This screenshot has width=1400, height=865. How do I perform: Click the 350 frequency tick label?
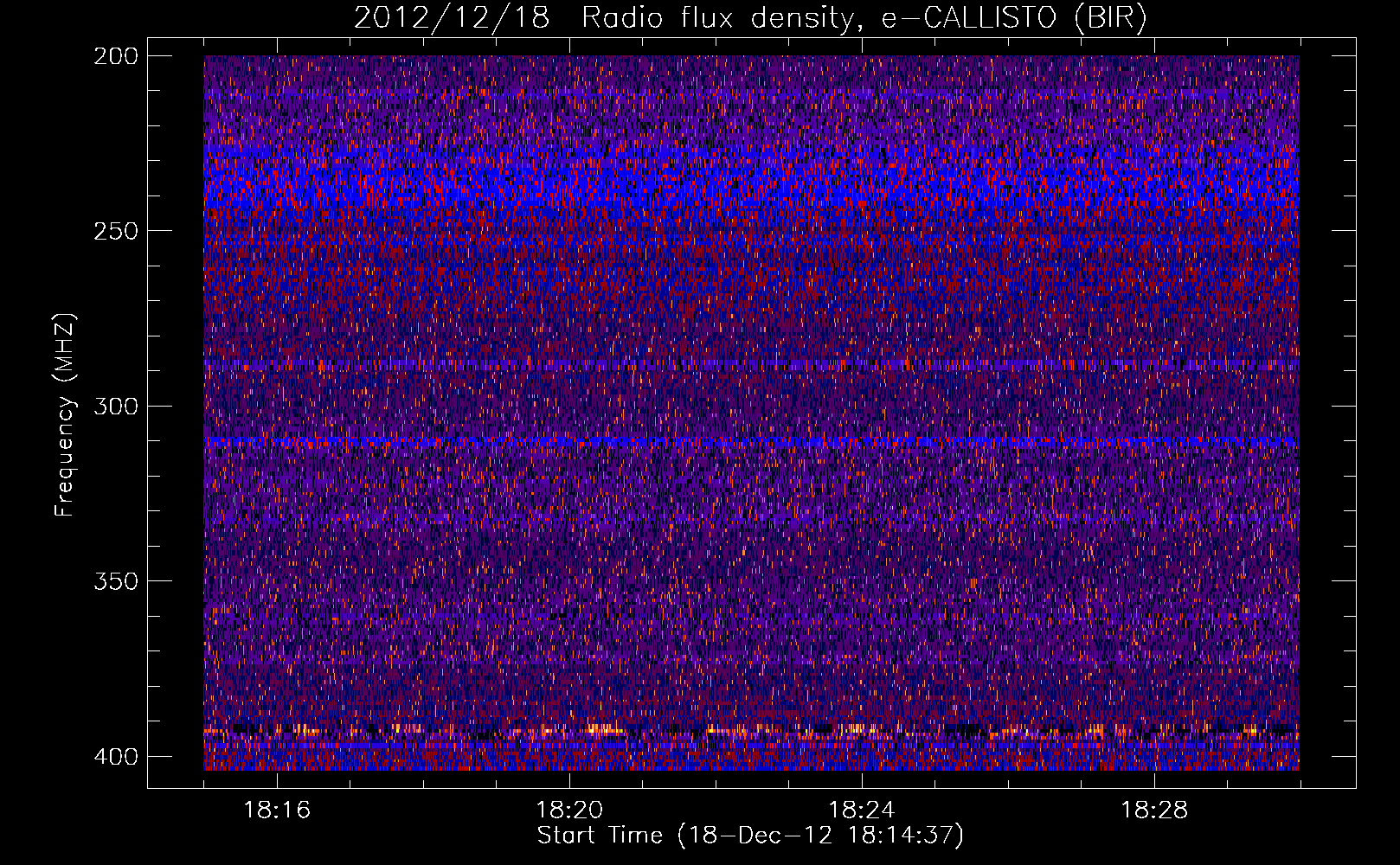pos(115,581)
